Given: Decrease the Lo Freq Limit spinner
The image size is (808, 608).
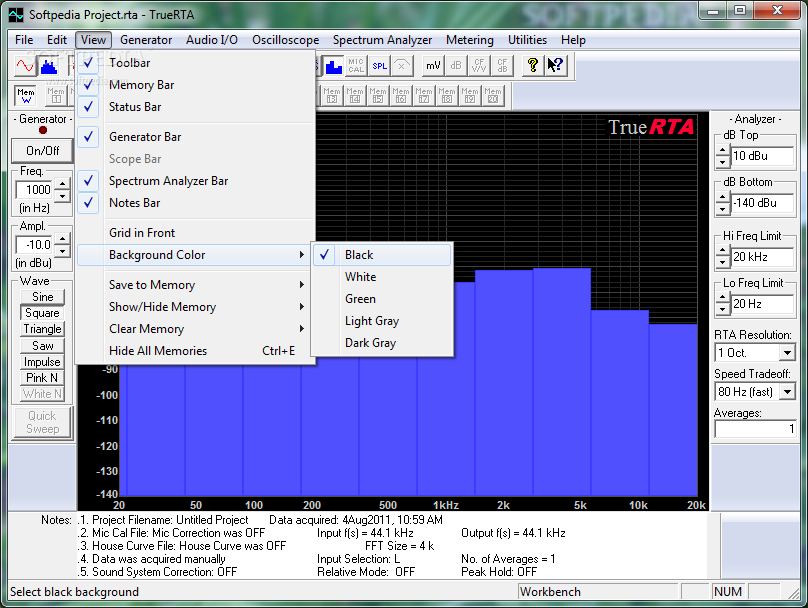Looking at the screenshot, I should pyautogui.click(x=722, y=309).
